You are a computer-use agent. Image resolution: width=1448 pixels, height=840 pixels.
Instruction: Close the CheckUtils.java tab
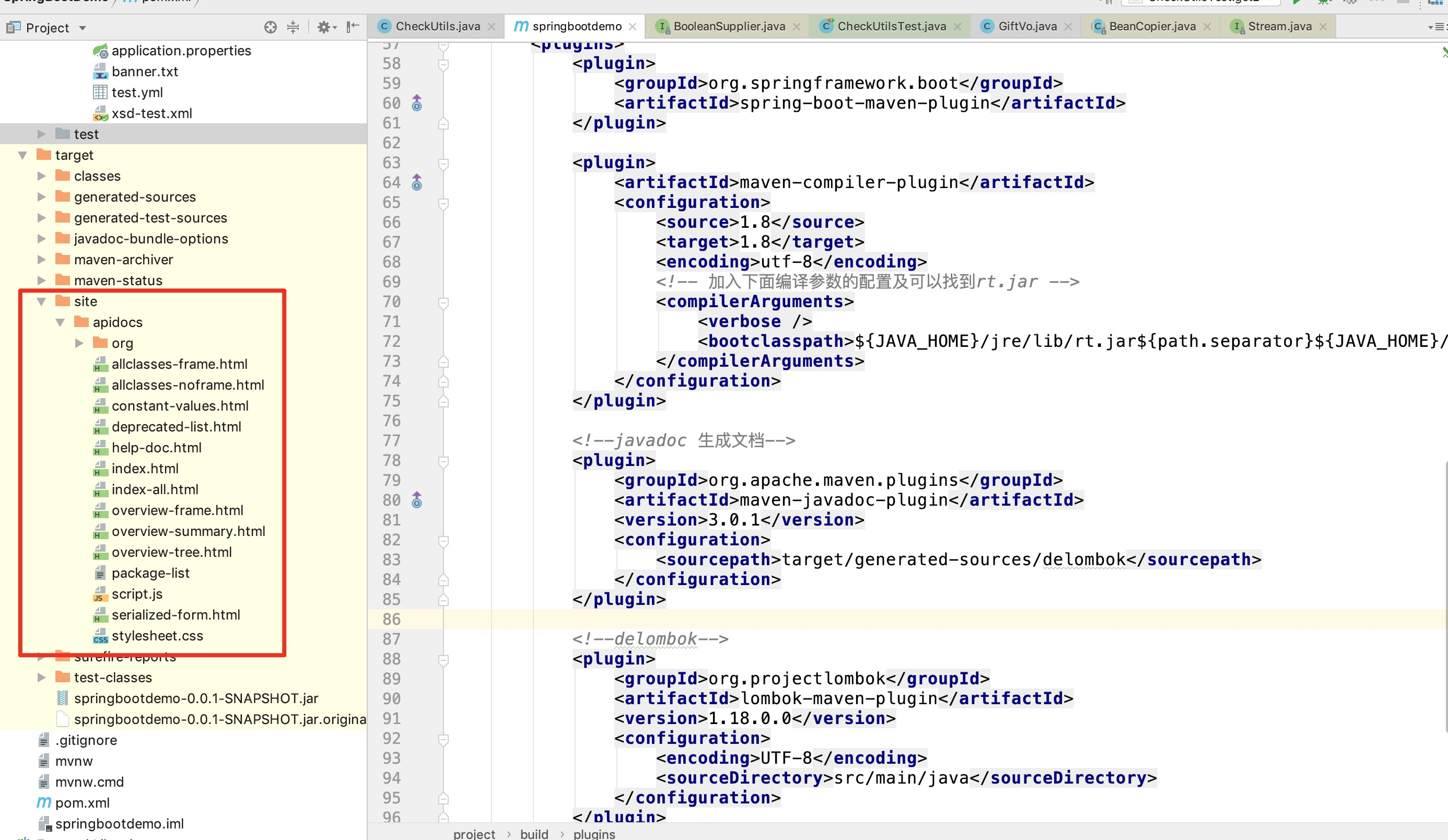[x=492, y=27]
